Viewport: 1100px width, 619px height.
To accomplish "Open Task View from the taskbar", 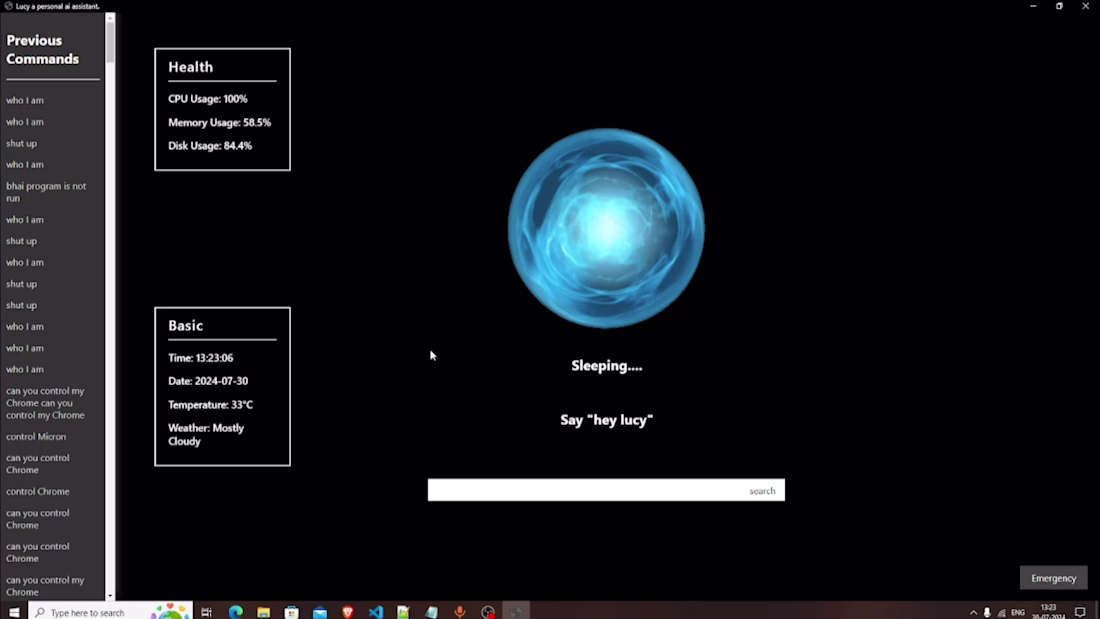I will 206,612.
